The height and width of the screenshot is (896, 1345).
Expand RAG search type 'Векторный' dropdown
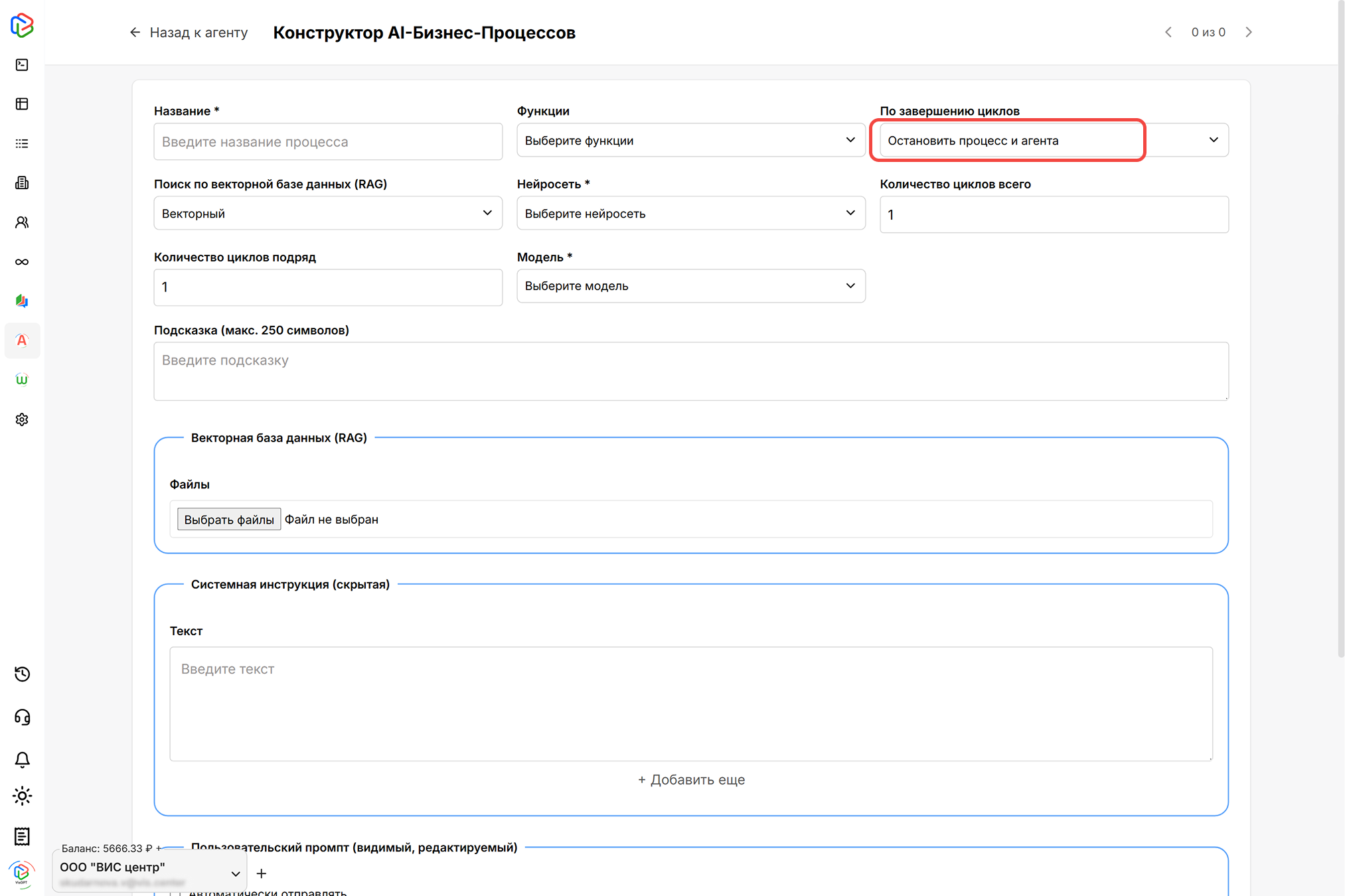pyautogui.click(x=327, y=213)
